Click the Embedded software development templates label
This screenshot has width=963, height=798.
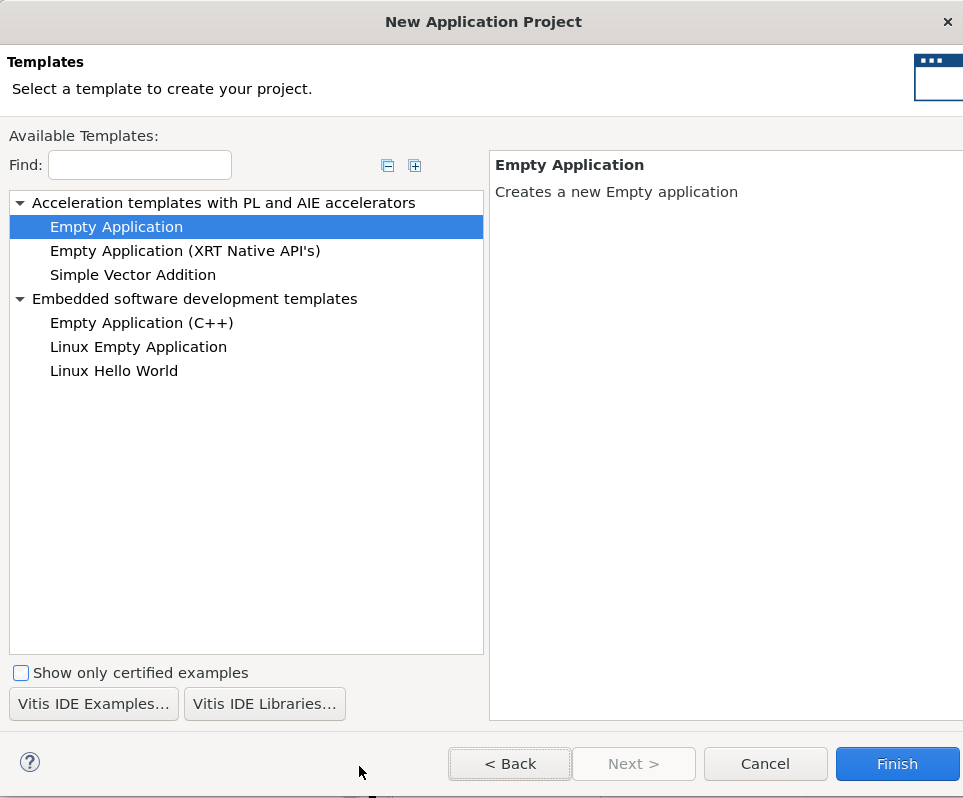click(x=194, y=299)
